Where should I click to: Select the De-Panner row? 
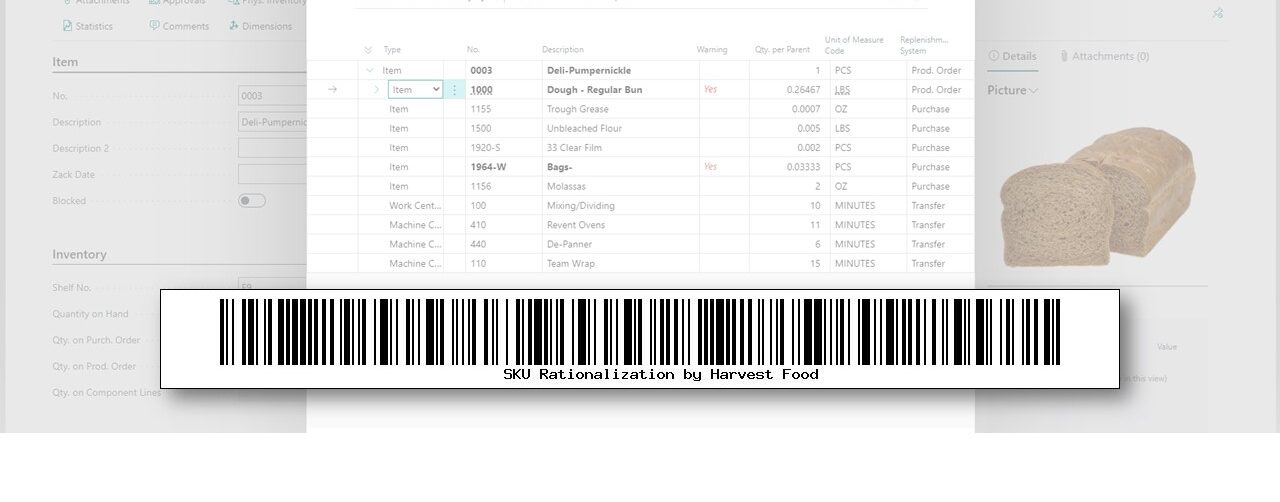pos(640,244)
